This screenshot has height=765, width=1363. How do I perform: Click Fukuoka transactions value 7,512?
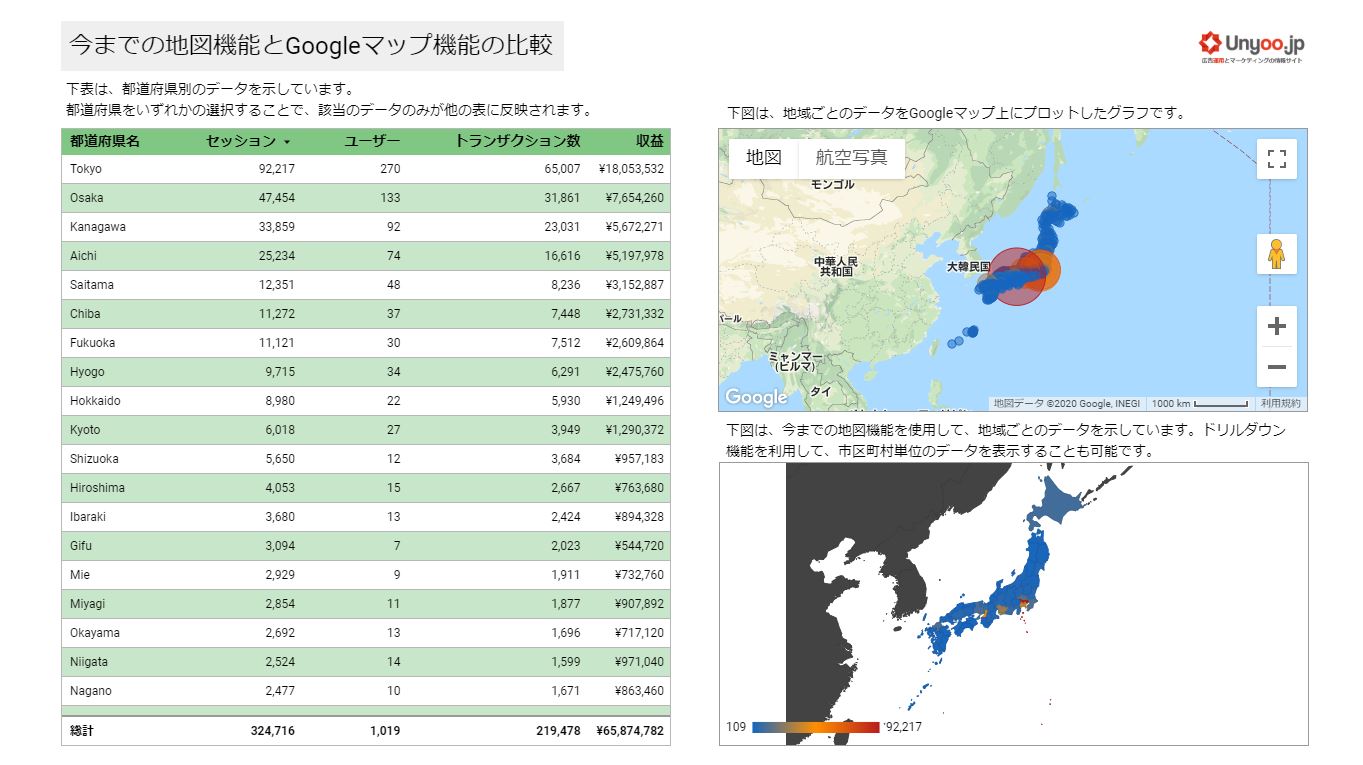point(565,343)
